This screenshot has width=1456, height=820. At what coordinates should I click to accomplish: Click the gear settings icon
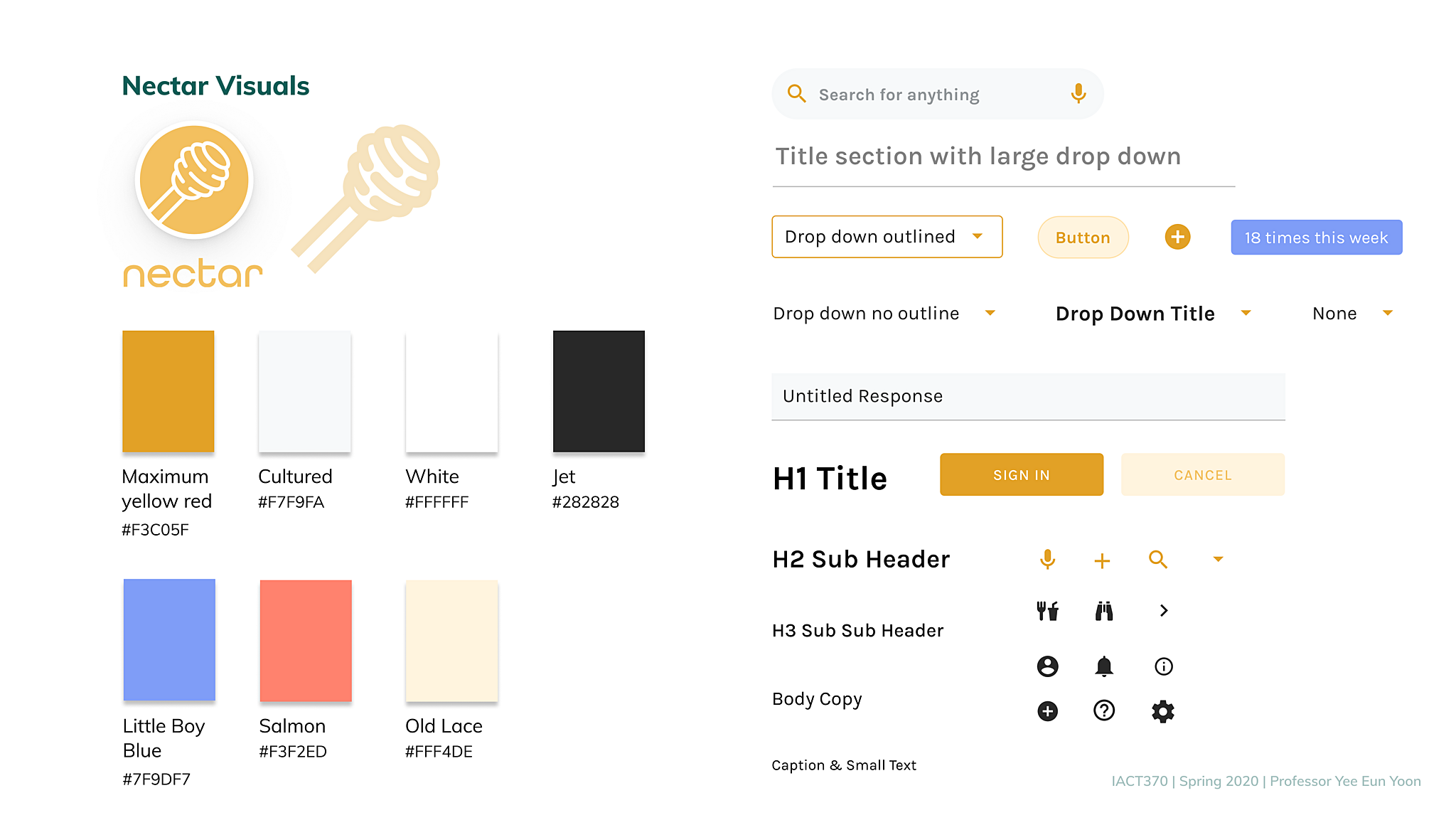1163,711
